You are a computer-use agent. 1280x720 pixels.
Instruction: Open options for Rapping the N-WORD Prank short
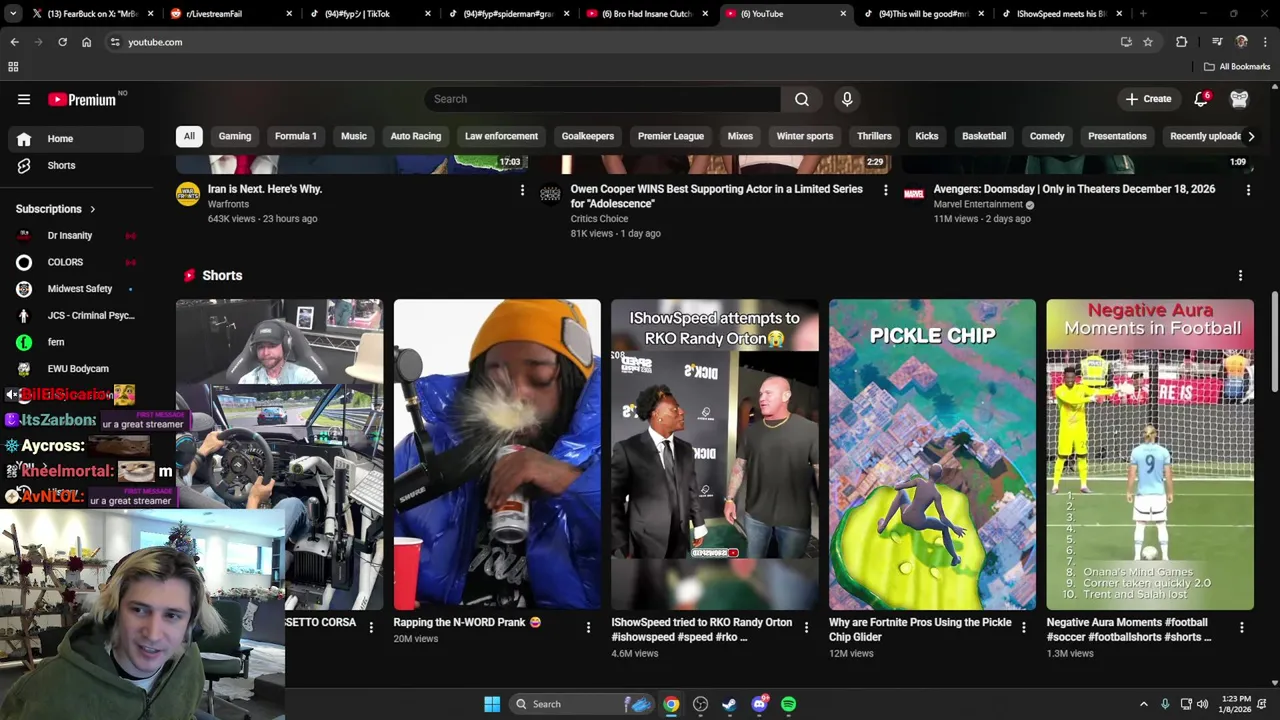588,627
